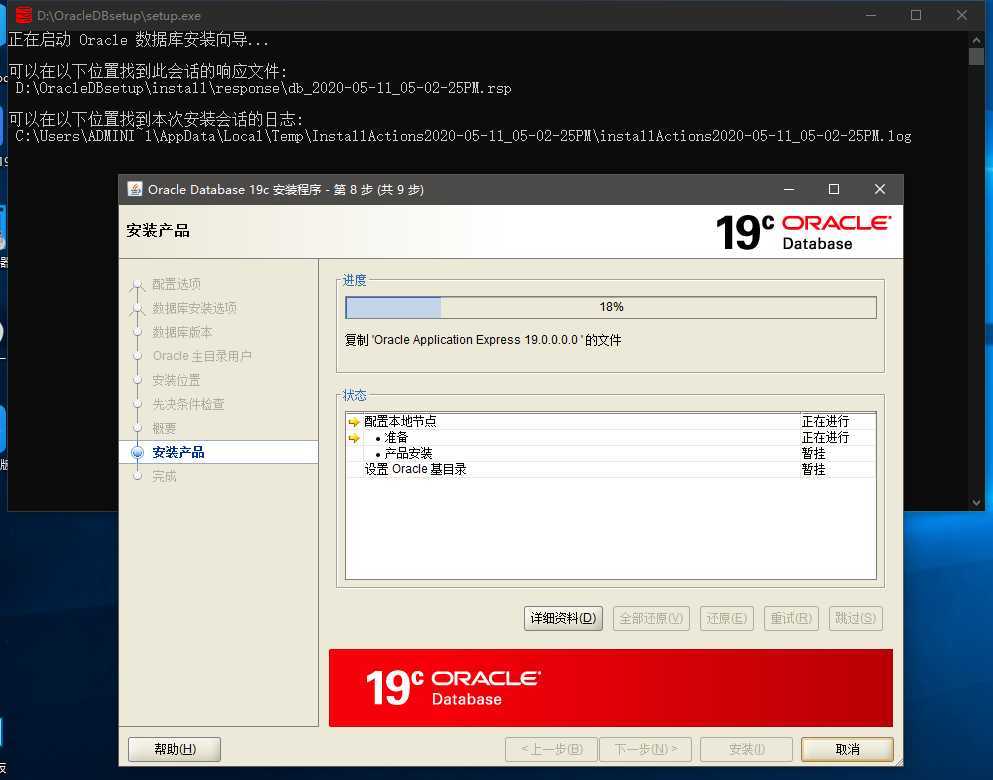Click the red setup.exe icon in console title bar
The height and width of the screenshot is (780, 993).
tap(24, 15)
